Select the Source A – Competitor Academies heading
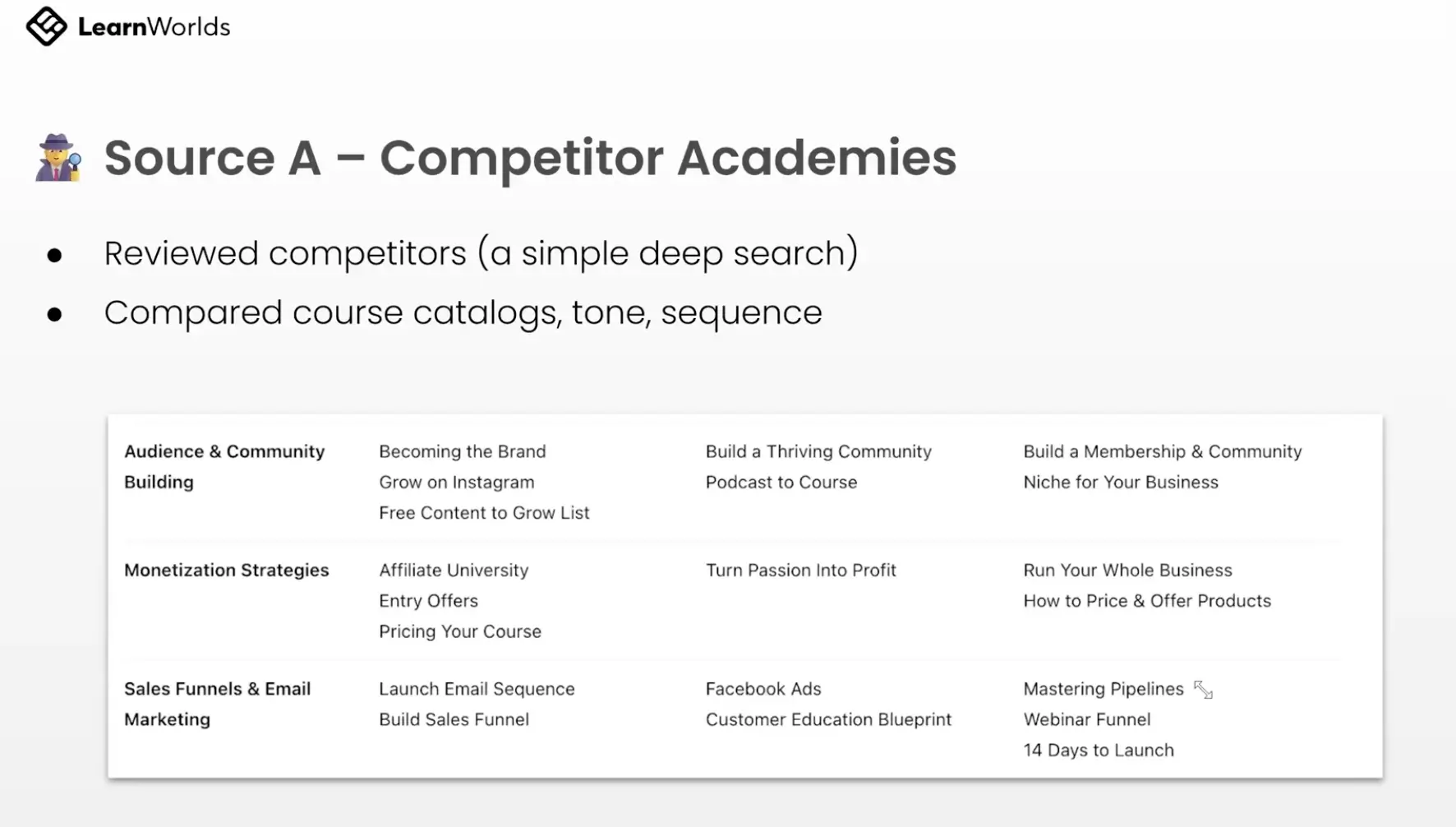Viewport: 1456px width, 827px height. coord(530,157)
